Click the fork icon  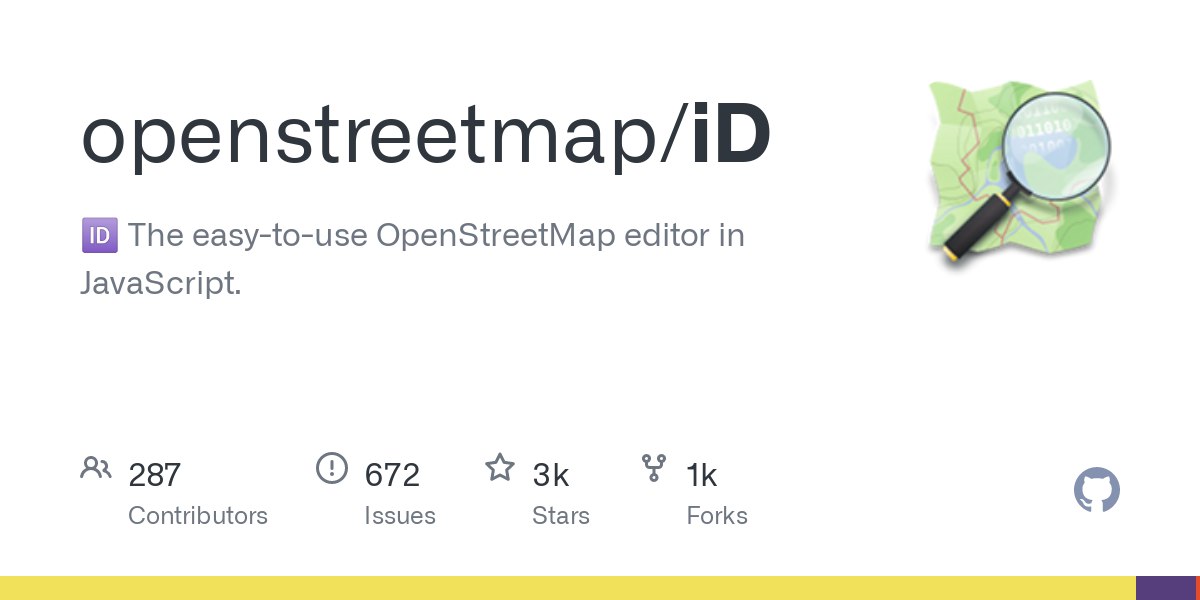coord(654,468)
